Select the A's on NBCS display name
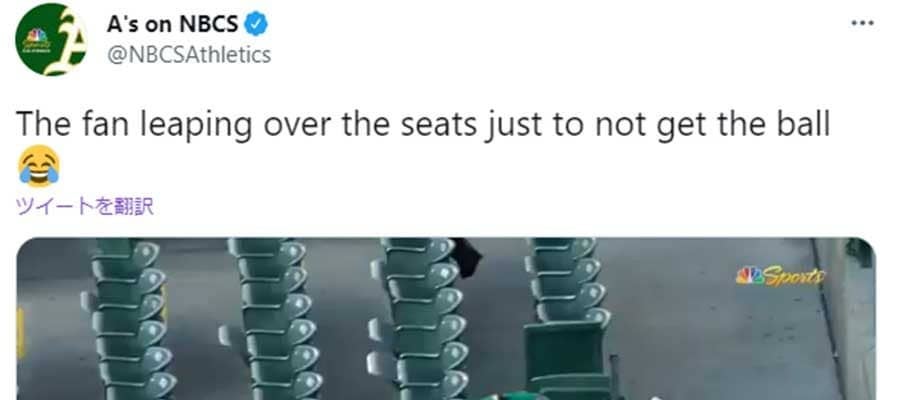This screenshot has width=900, height=400. (172, 24)
